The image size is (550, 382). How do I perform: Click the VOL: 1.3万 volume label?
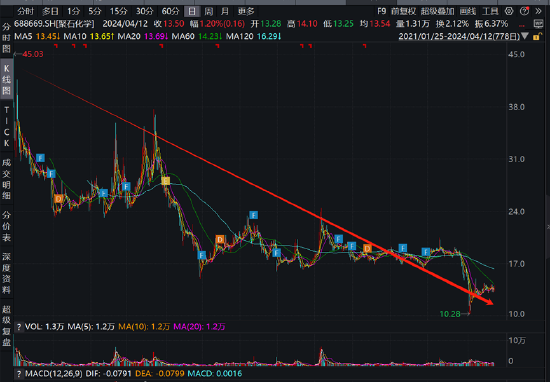[x=45, y=327]
